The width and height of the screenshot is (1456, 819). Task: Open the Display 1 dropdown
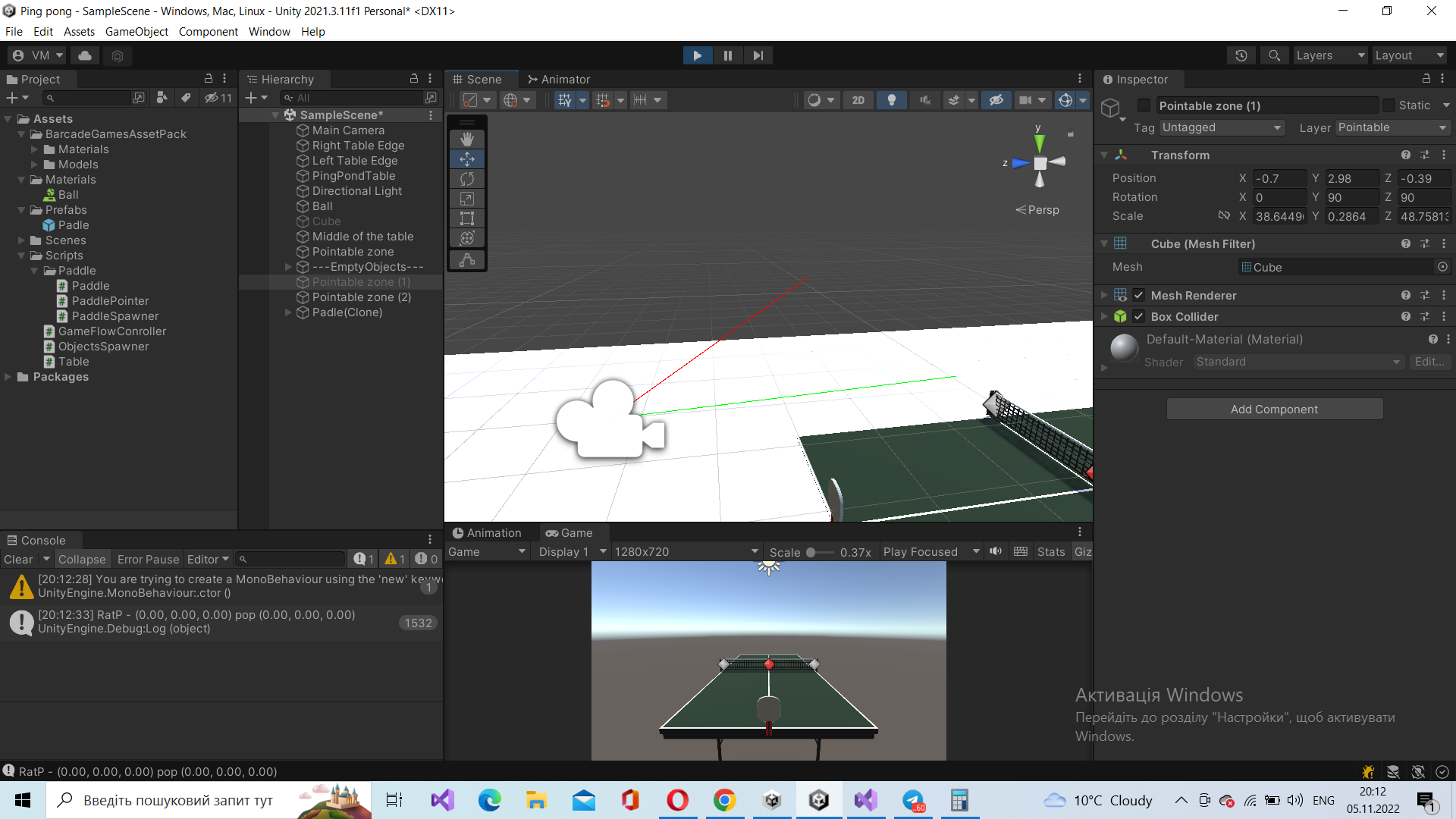pos(572,551)
